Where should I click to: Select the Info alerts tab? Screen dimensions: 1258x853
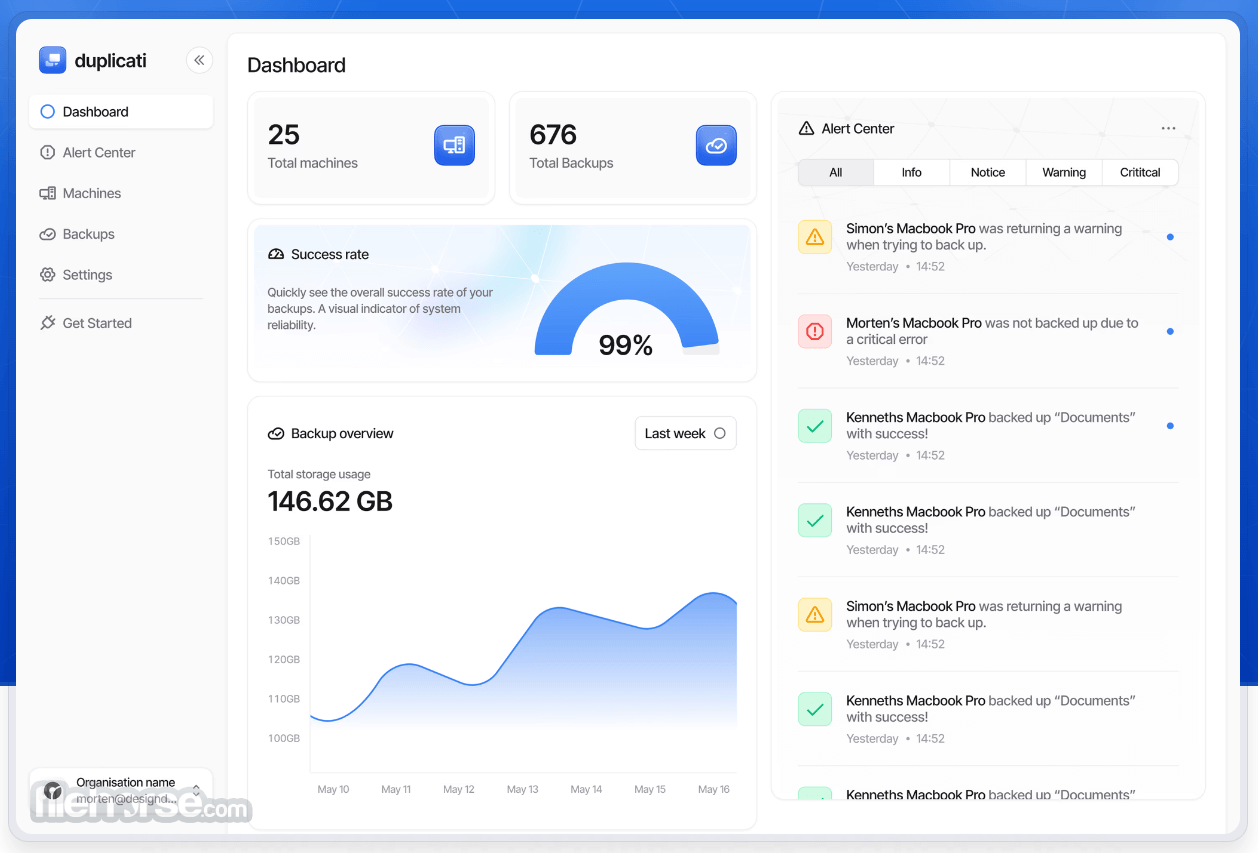pos(912,172)
